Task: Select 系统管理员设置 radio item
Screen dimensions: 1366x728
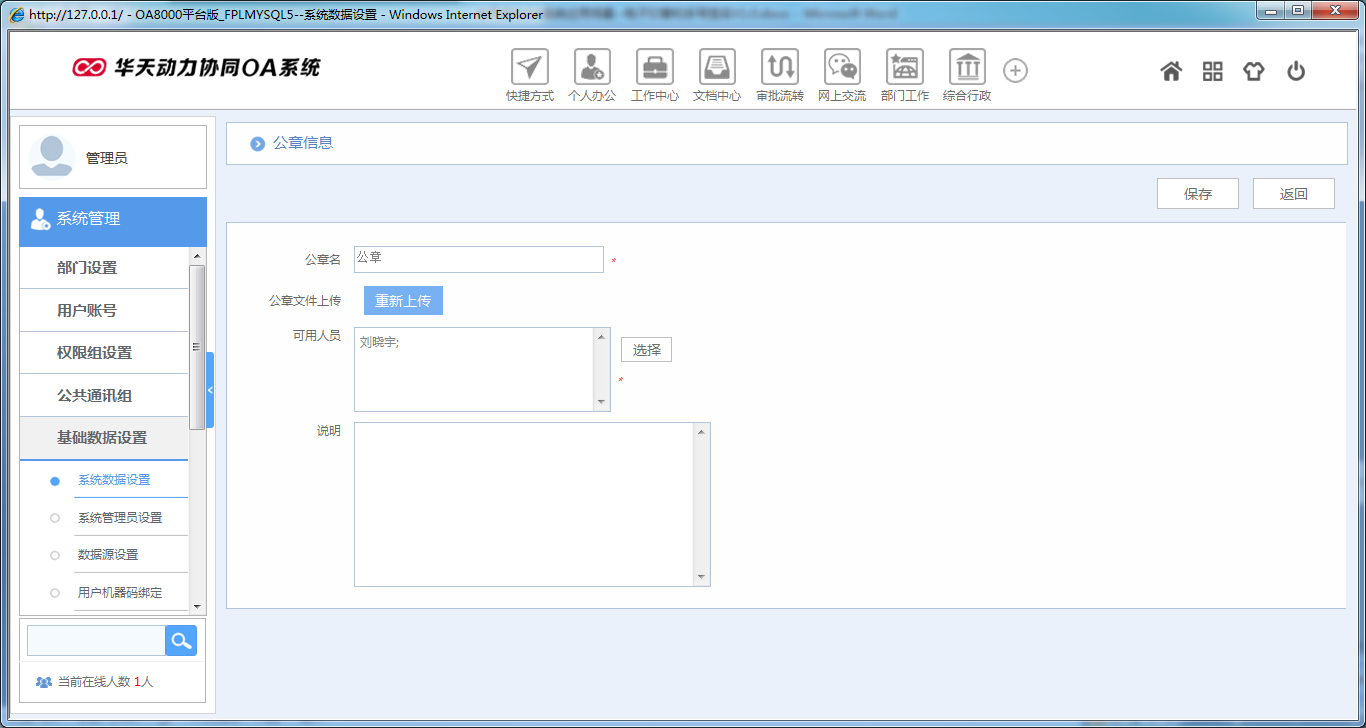Action: [119, 517]
